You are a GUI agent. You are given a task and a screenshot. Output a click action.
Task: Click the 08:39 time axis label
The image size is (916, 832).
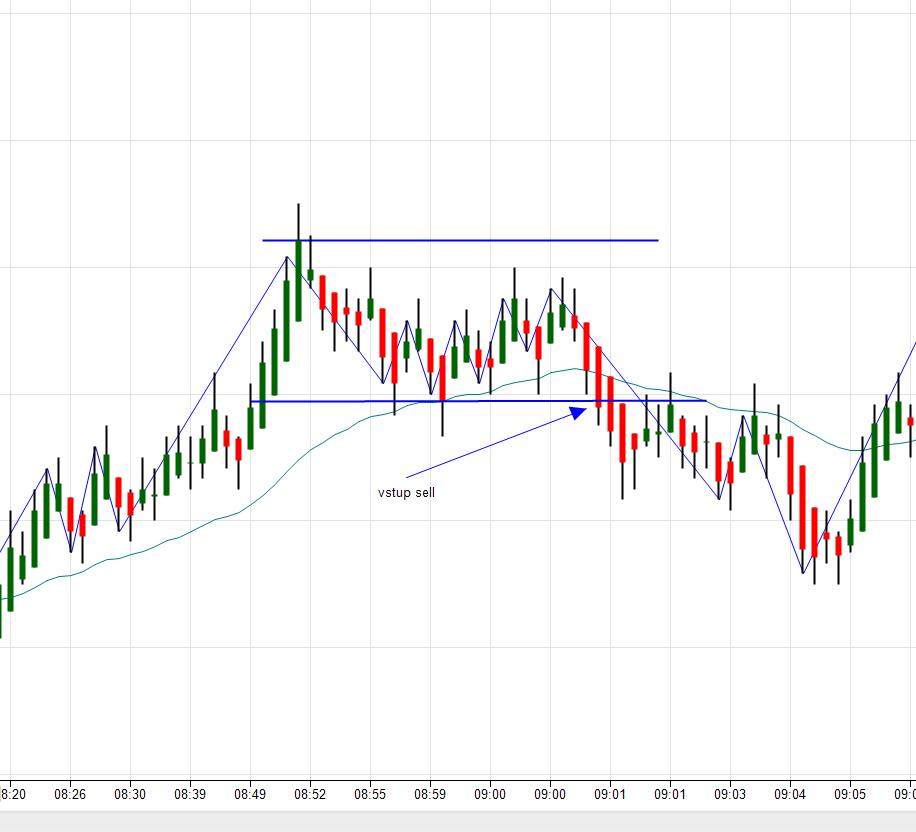pos(190,795)
